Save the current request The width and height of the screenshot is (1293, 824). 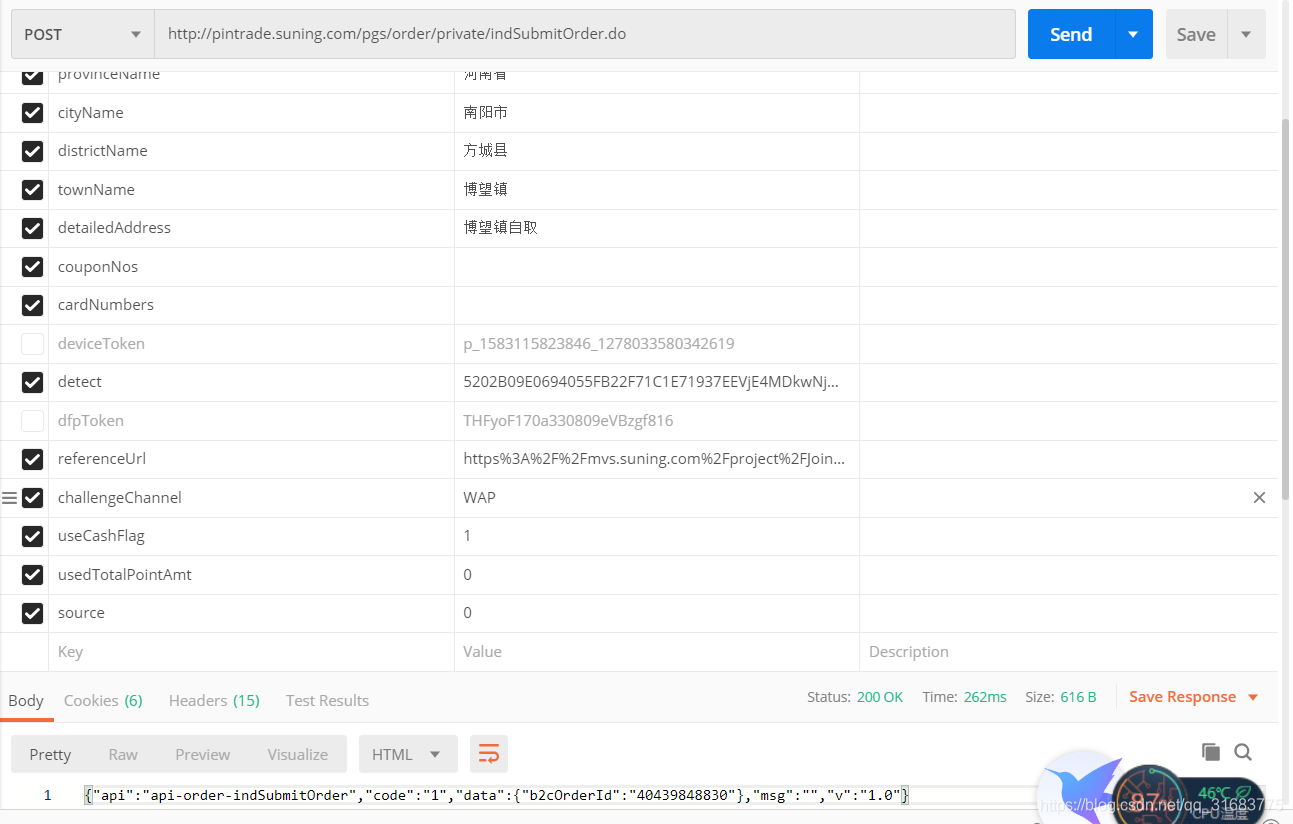point(1195,33)
